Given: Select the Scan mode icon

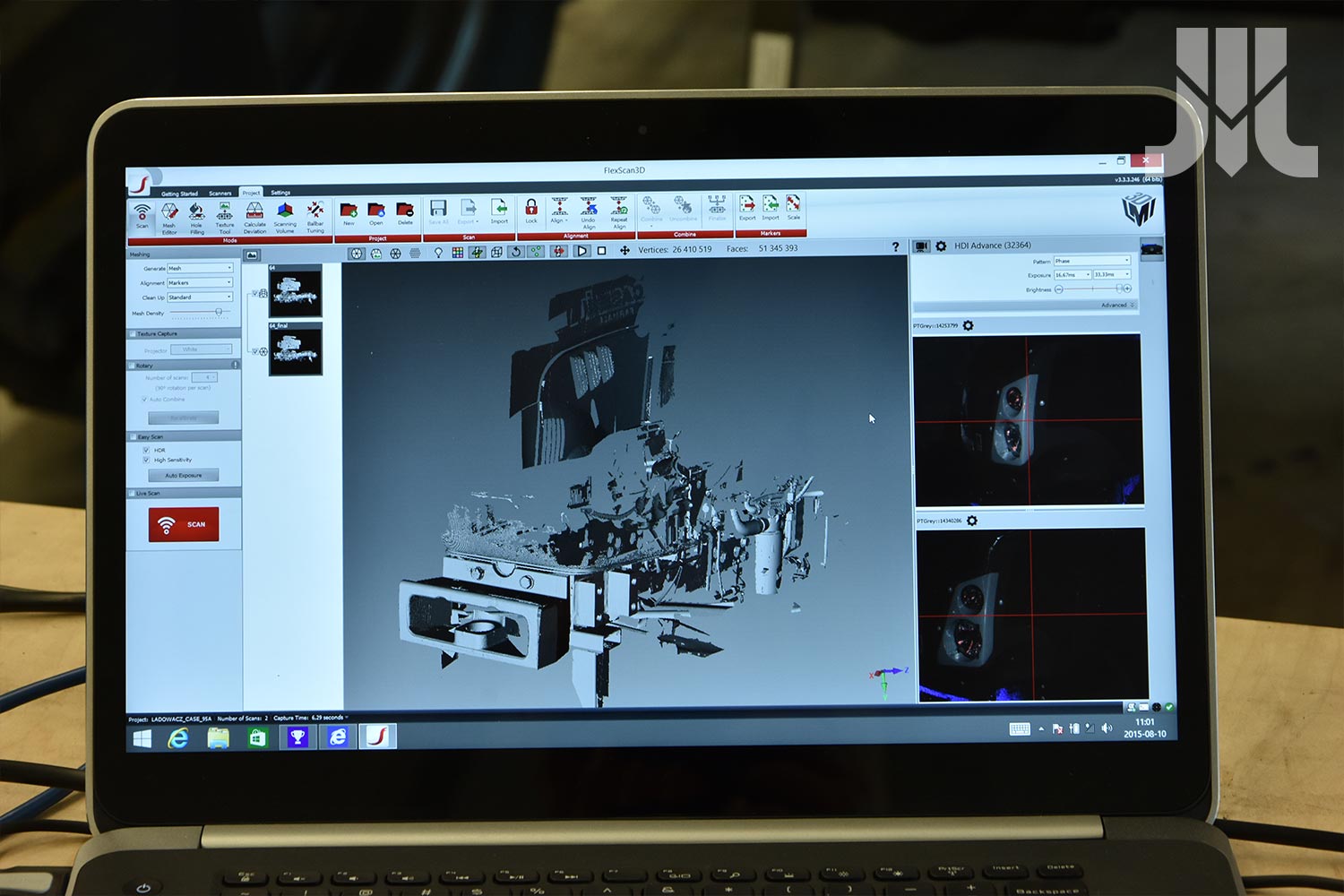Looking at the screenshot, I should point(142,216).
